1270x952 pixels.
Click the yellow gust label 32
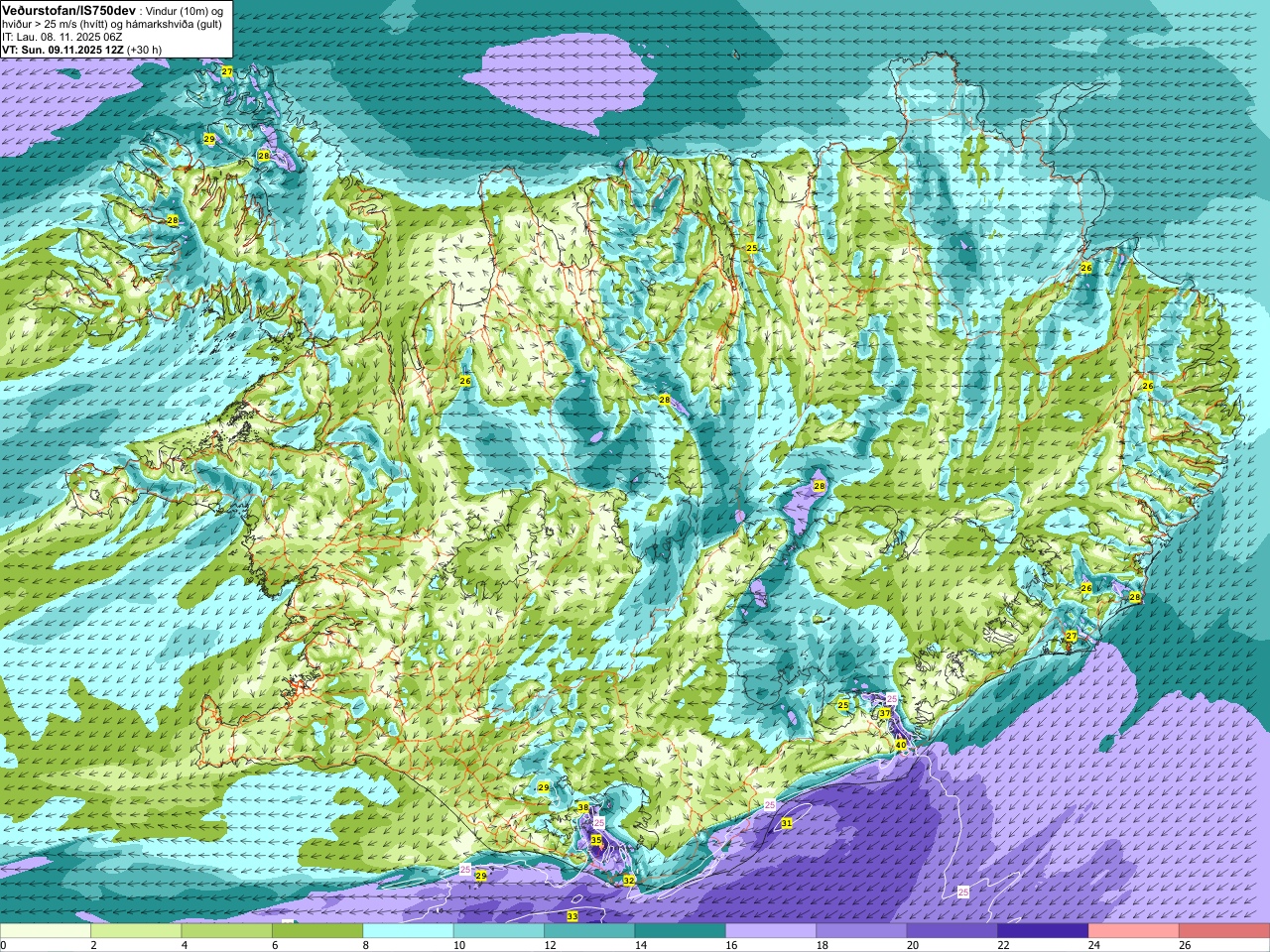point(629,881)
